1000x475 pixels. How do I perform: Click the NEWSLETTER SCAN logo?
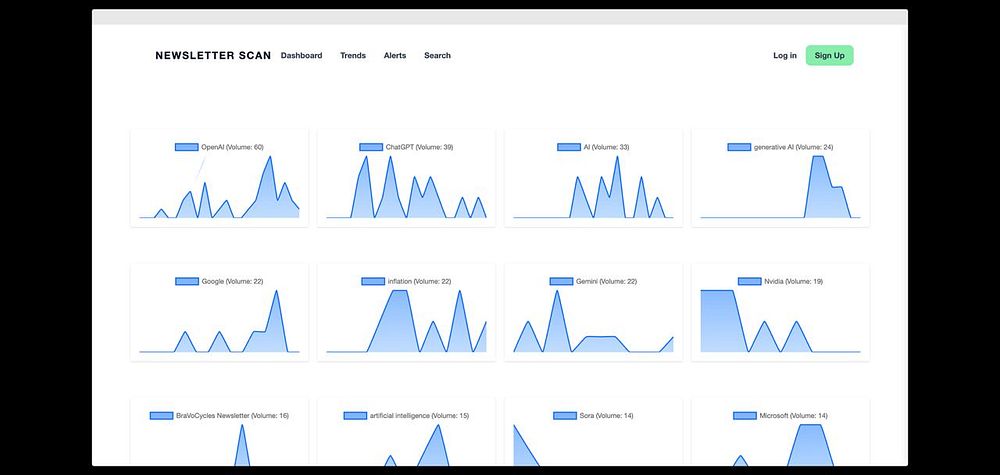click(213, 55)
